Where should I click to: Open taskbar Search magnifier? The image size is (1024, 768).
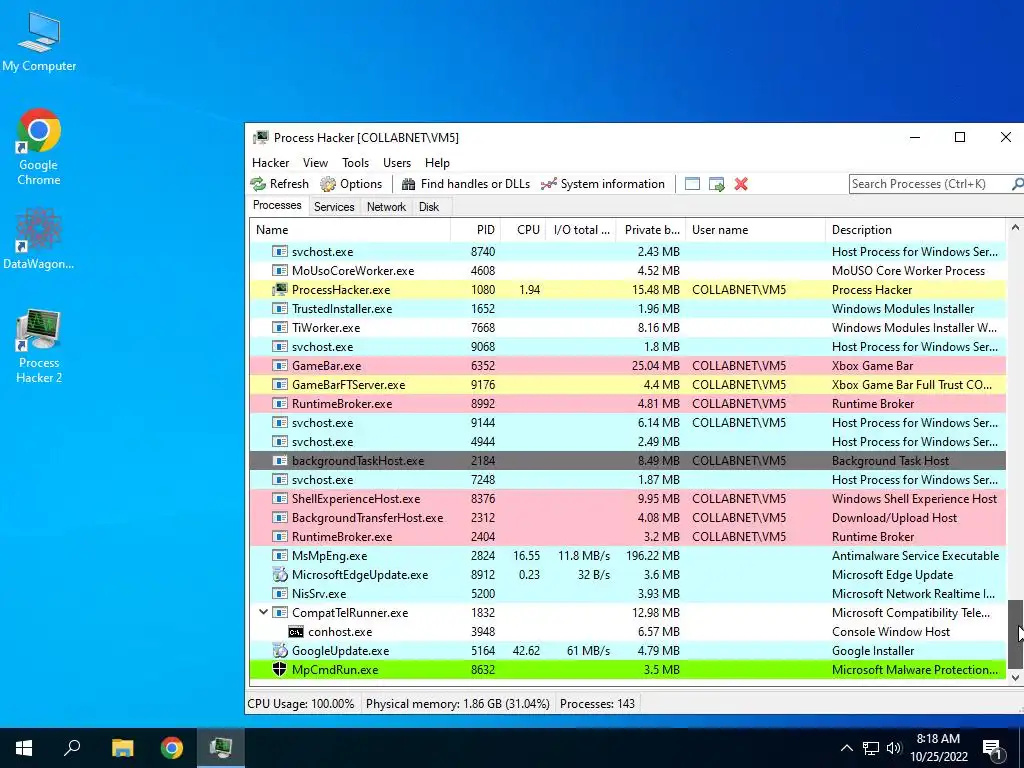click(72, 748)
